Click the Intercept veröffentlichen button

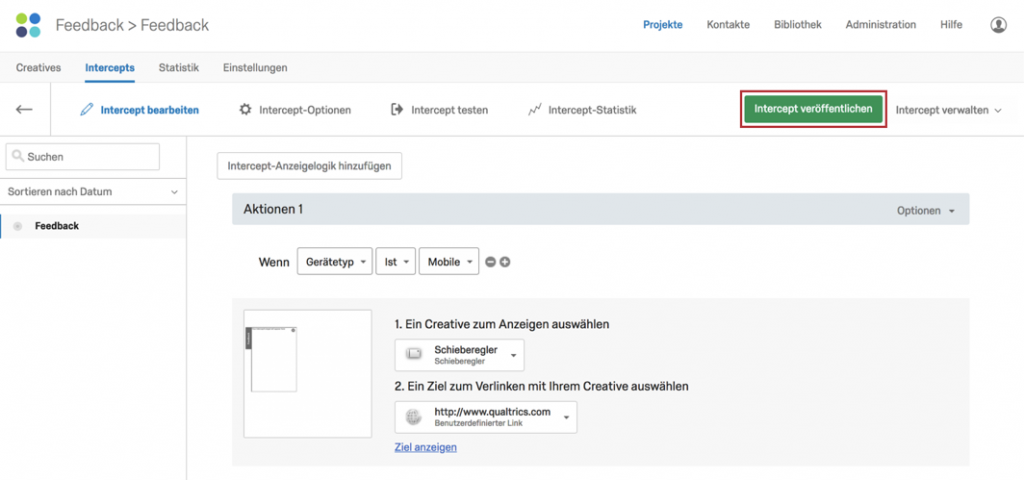pyautogui.click(x=813, y=109)
